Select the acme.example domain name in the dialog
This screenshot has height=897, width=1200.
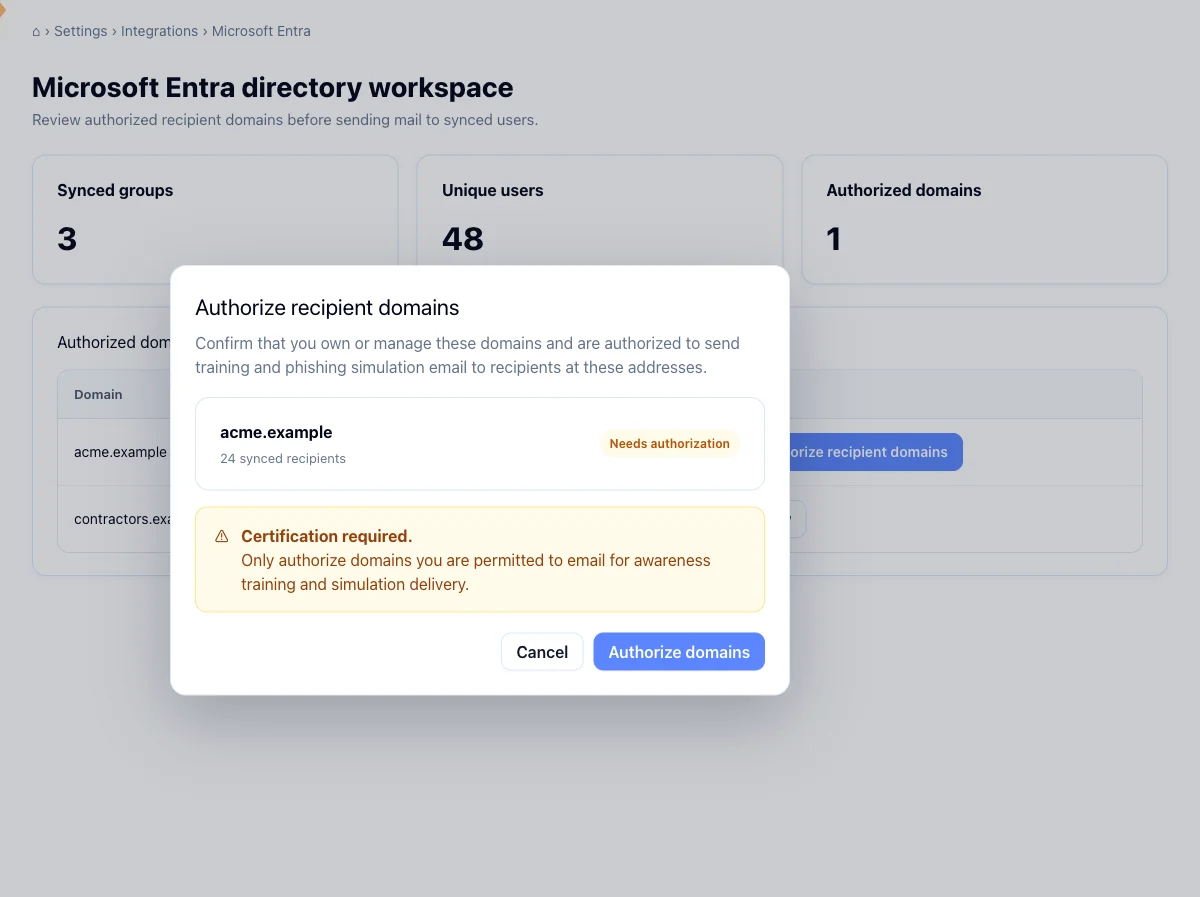coord(276,432)
